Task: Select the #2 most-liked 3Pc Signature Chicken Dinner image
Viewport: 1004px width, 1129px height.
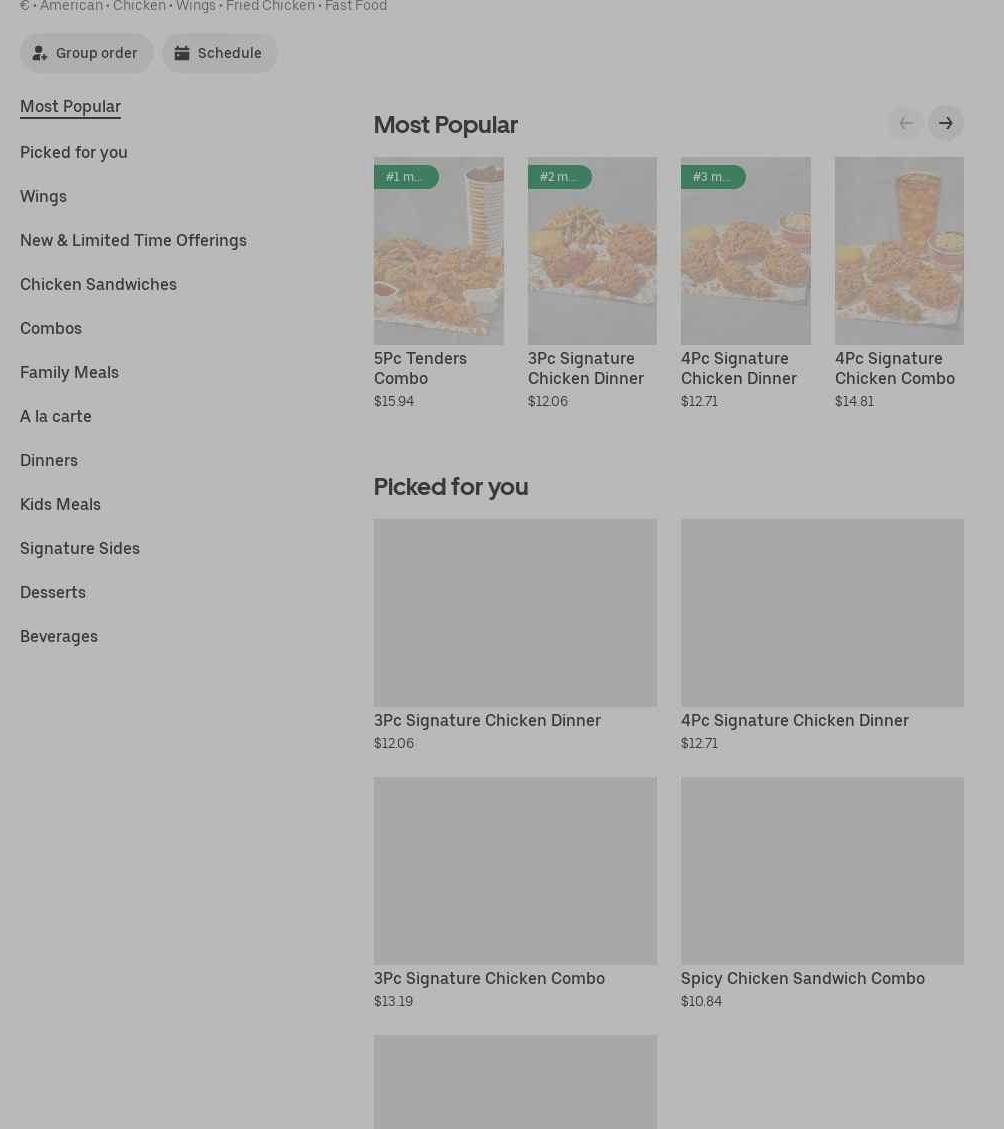Action: click(x=592, y=265)
